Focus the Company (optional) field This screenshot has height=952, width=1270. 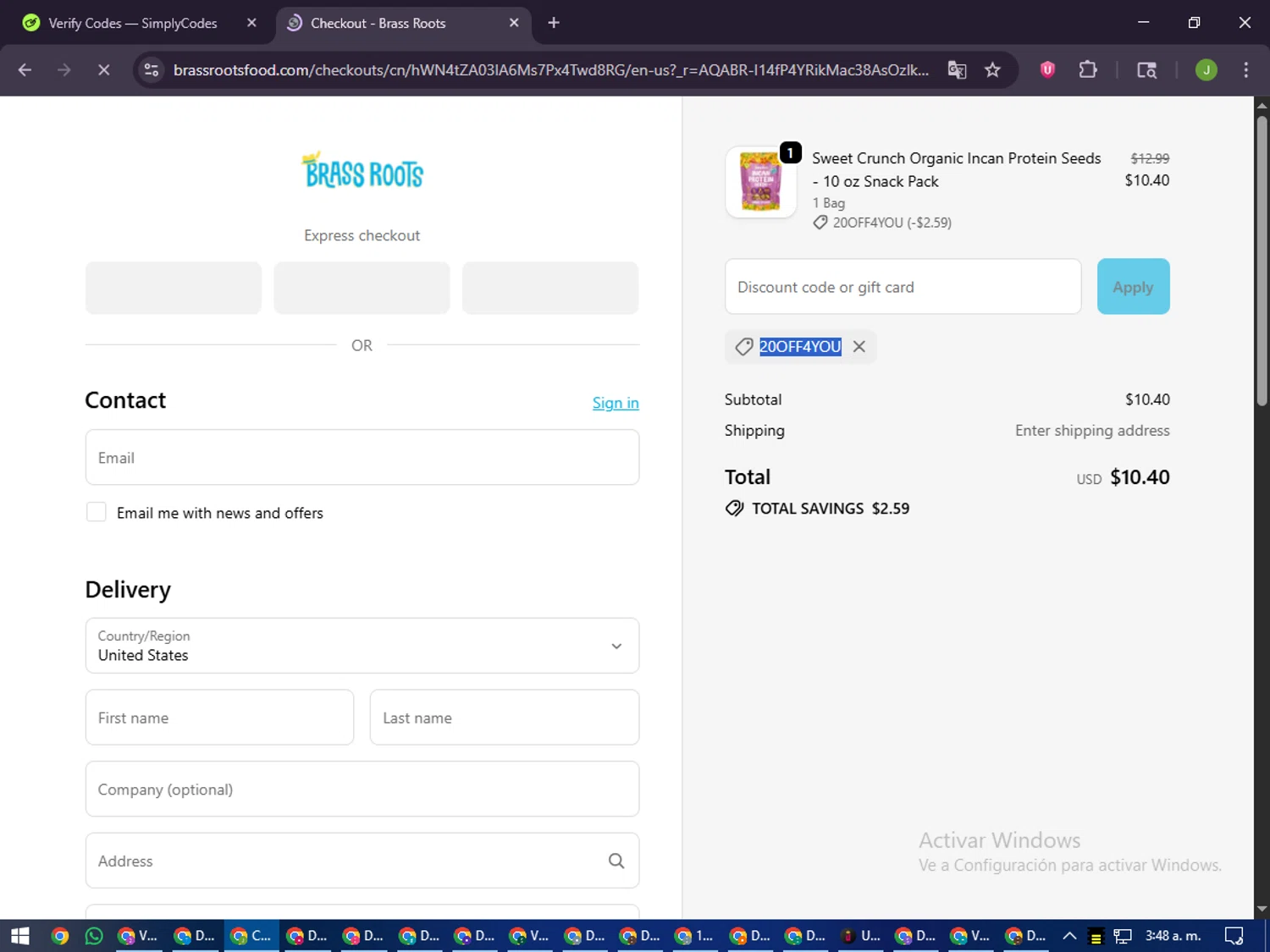point(362,789)
